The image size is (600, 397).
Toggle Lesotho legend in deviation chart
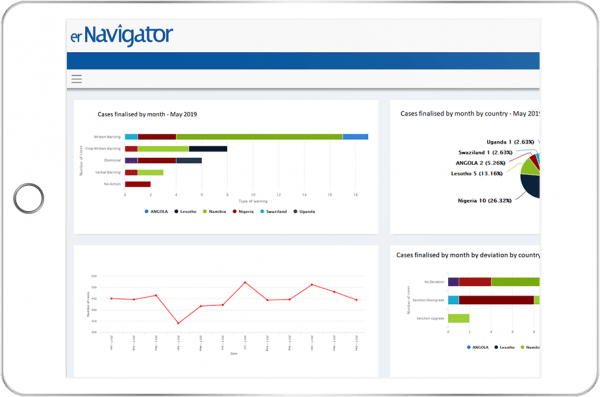[x=504, y=347]
